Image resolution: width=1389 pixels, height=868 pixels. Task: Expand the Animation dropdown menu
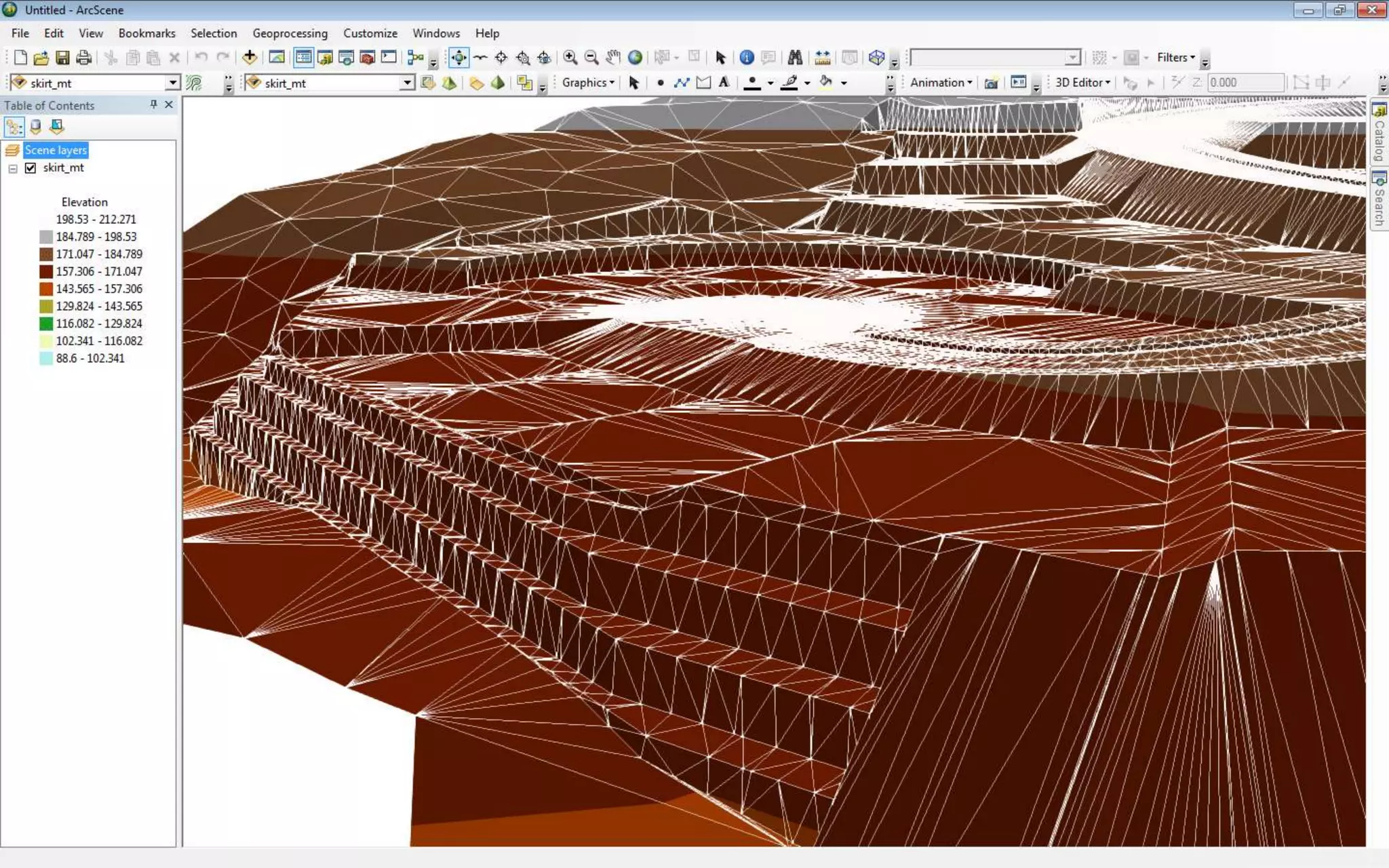click(x=941, y=83)
